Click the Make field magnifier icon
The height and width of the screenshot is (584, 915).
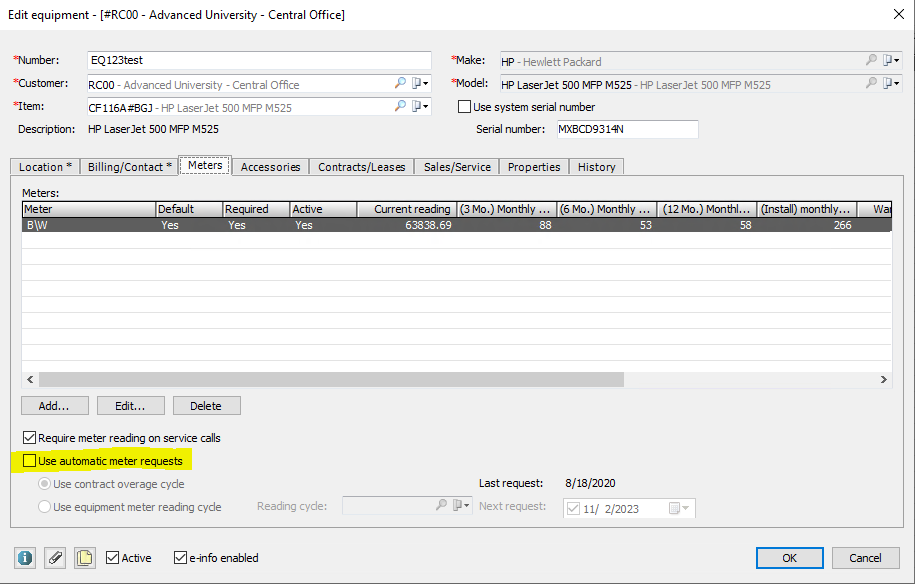click(871, 60)
